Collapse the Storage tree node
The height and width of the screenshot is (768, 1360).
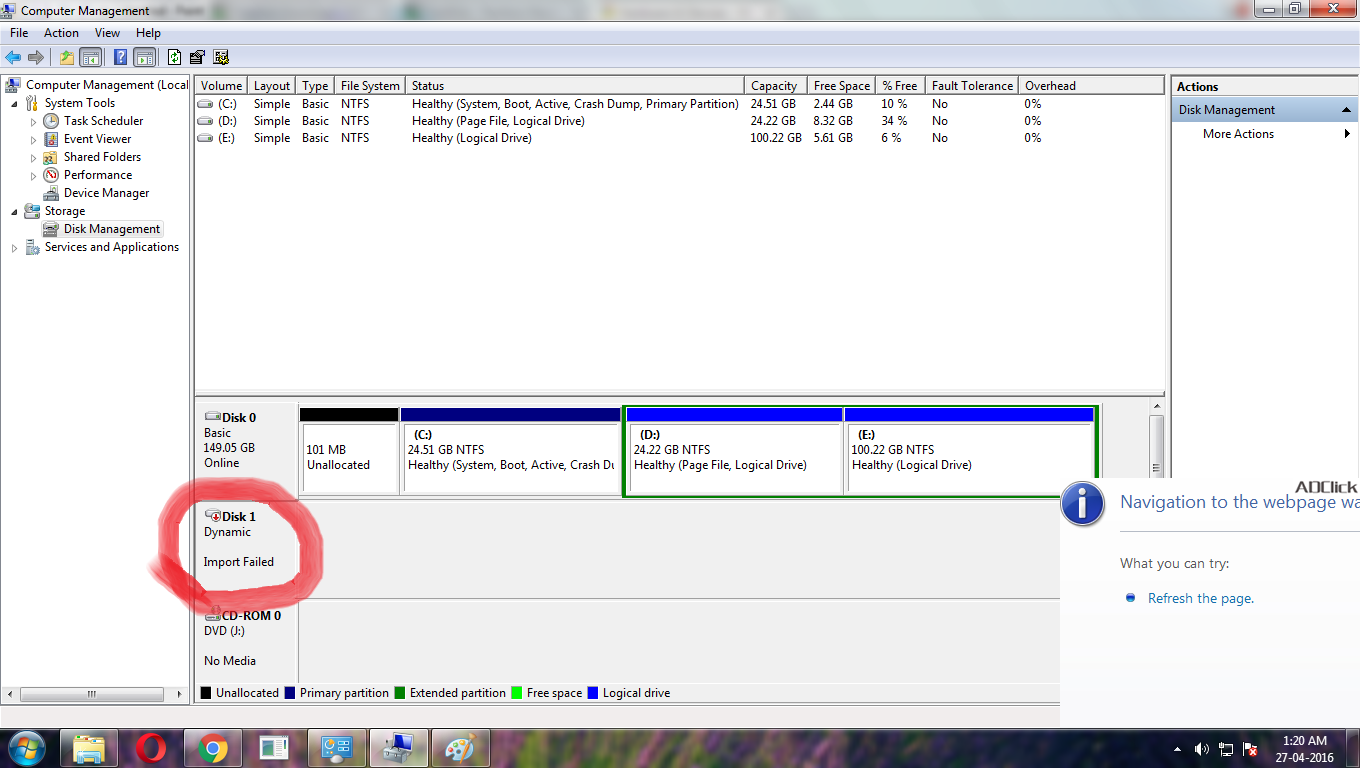point(14,211)
